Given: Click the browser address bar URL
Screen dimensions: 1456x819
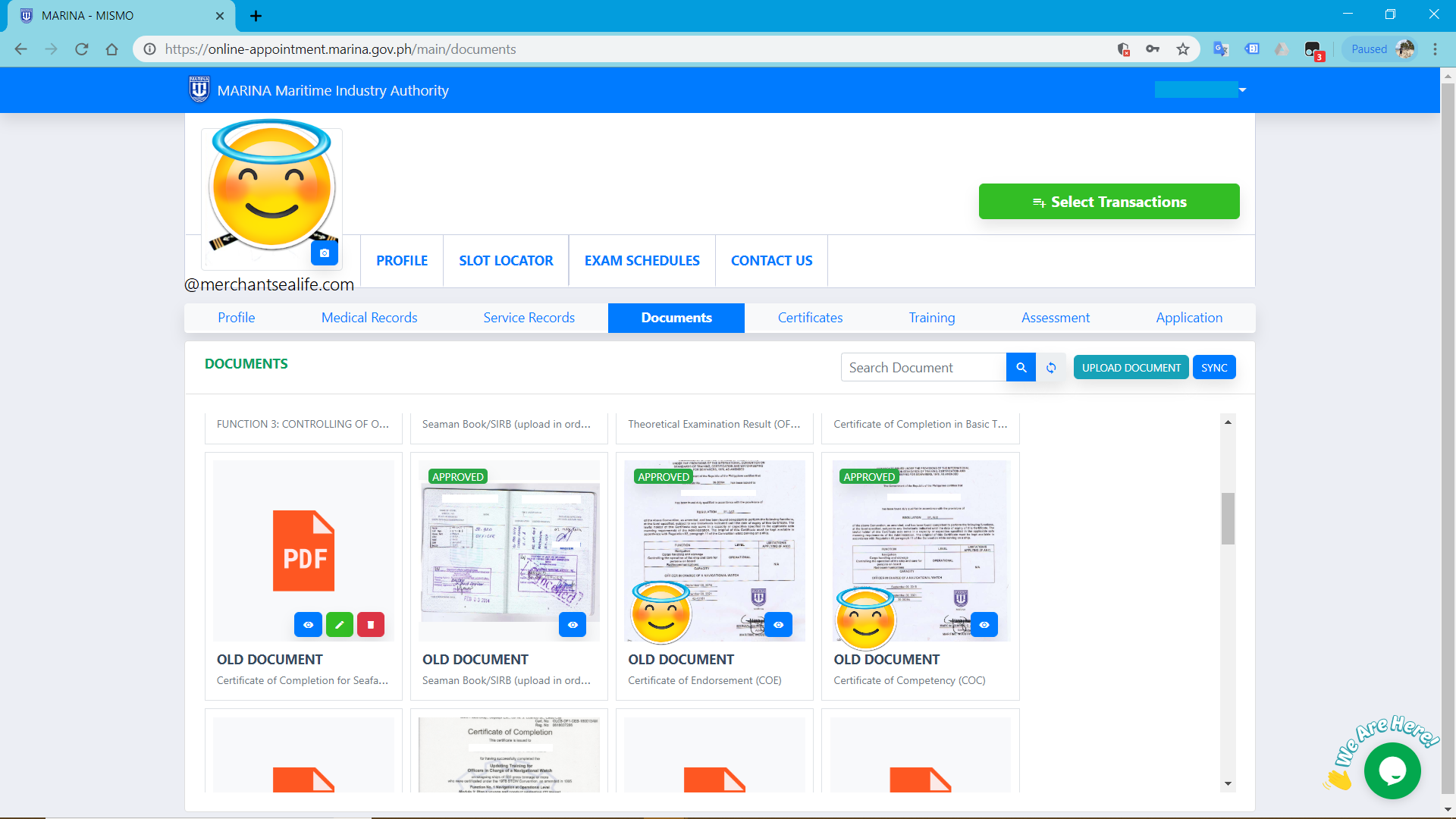Looking at the screenshot, I should coord(340,49).
